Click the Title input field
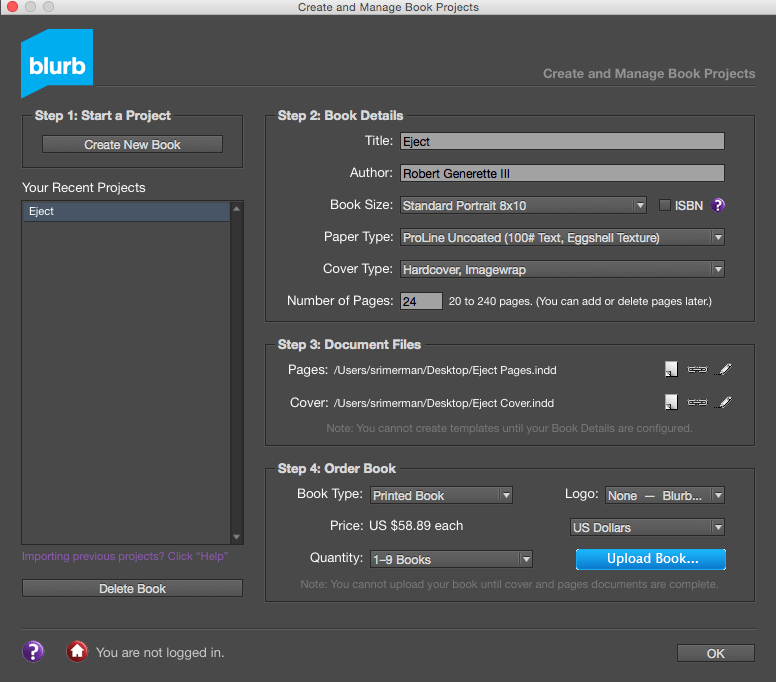 [562, 141]
